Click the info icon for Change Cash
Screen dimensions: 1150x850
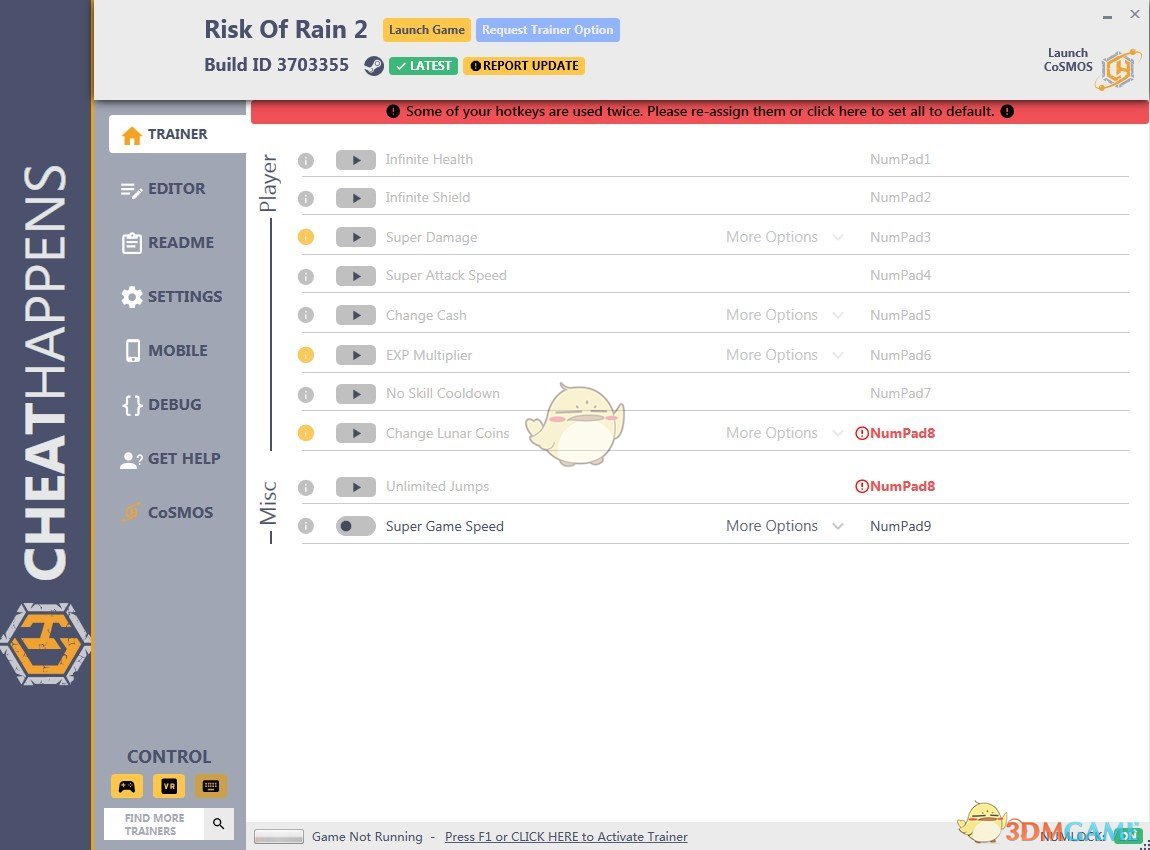306,315
